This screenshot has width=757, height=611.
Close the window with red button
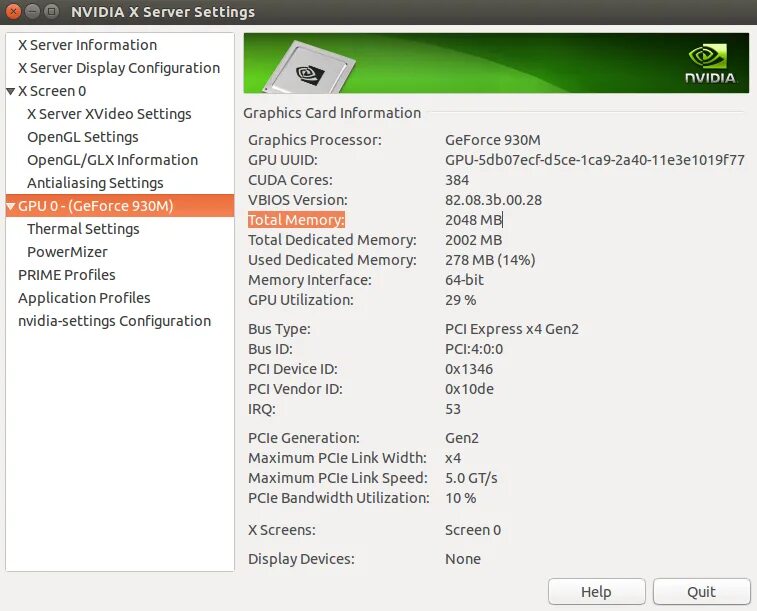click(x=13, y=11)
